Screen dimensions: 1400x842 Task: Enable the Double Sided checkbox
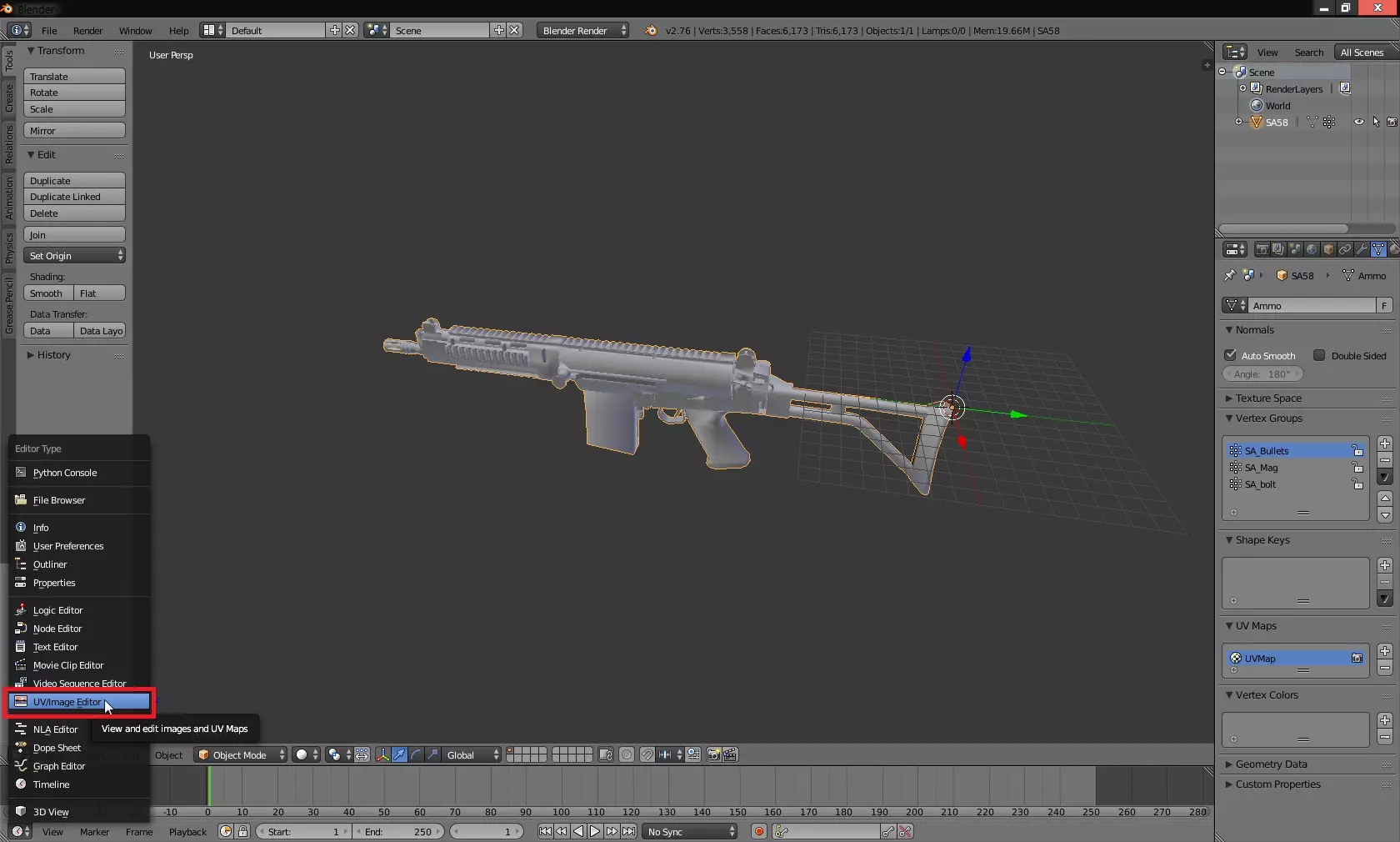coord(1319,355)
